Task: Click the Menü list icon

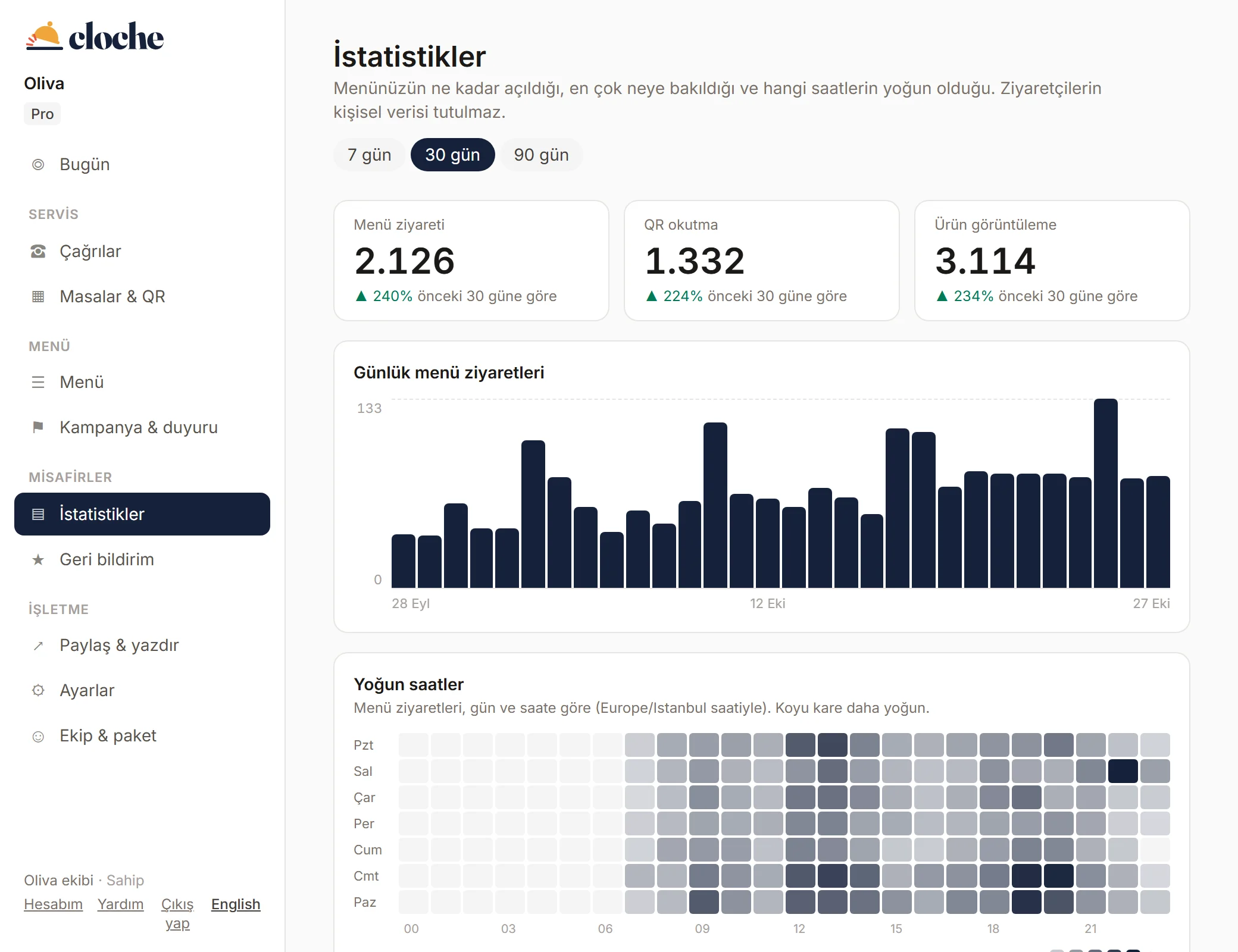Action: click(x=38, y=383)
